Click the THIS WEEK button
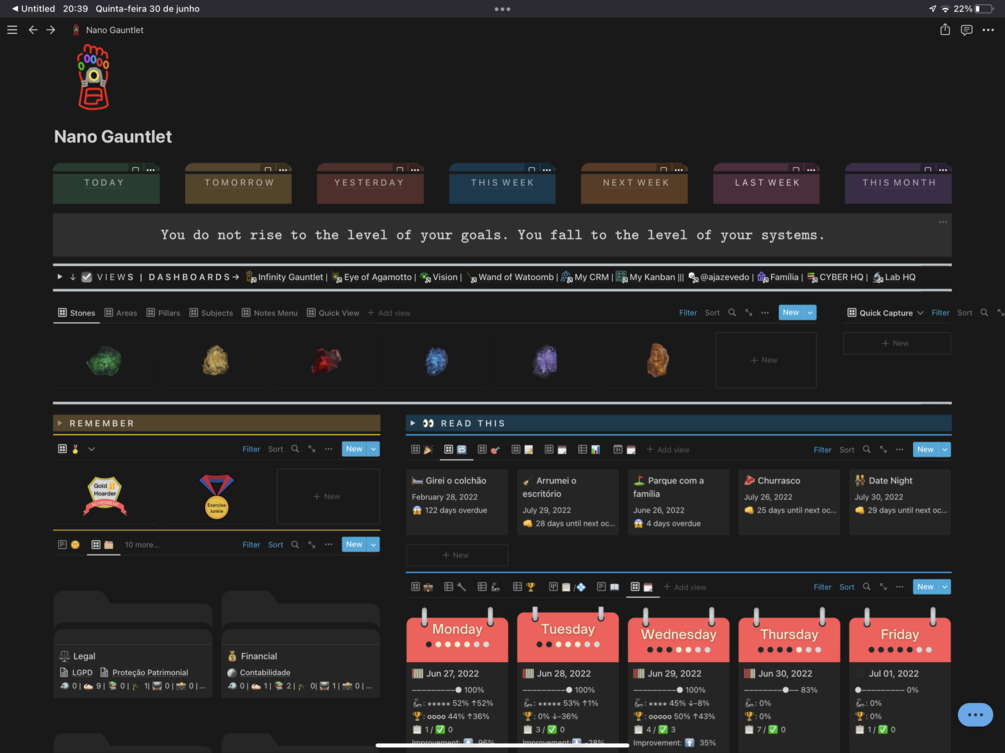 [x=502, y=183]
